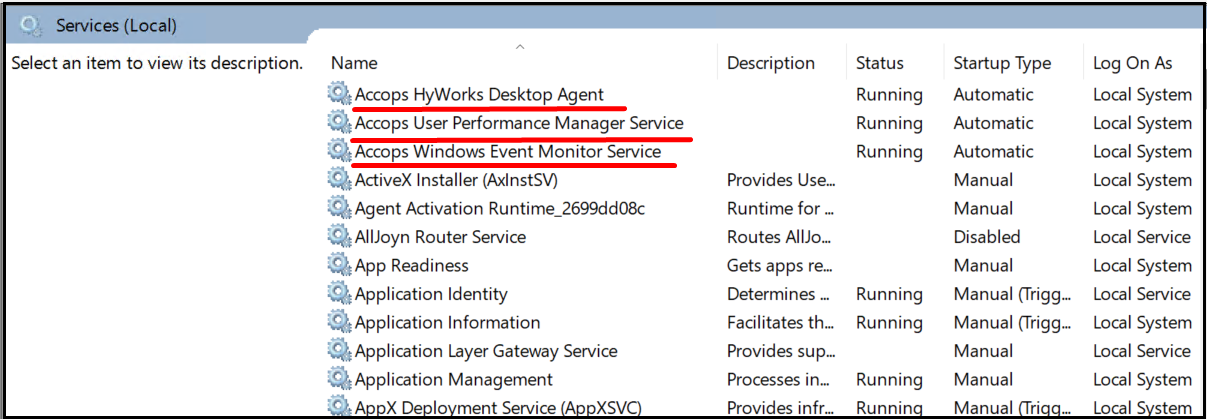Click gear icon beside Accops User Performance Manager
The image size is (1207, 419).
pyautogui.click(x=340, y=123)
